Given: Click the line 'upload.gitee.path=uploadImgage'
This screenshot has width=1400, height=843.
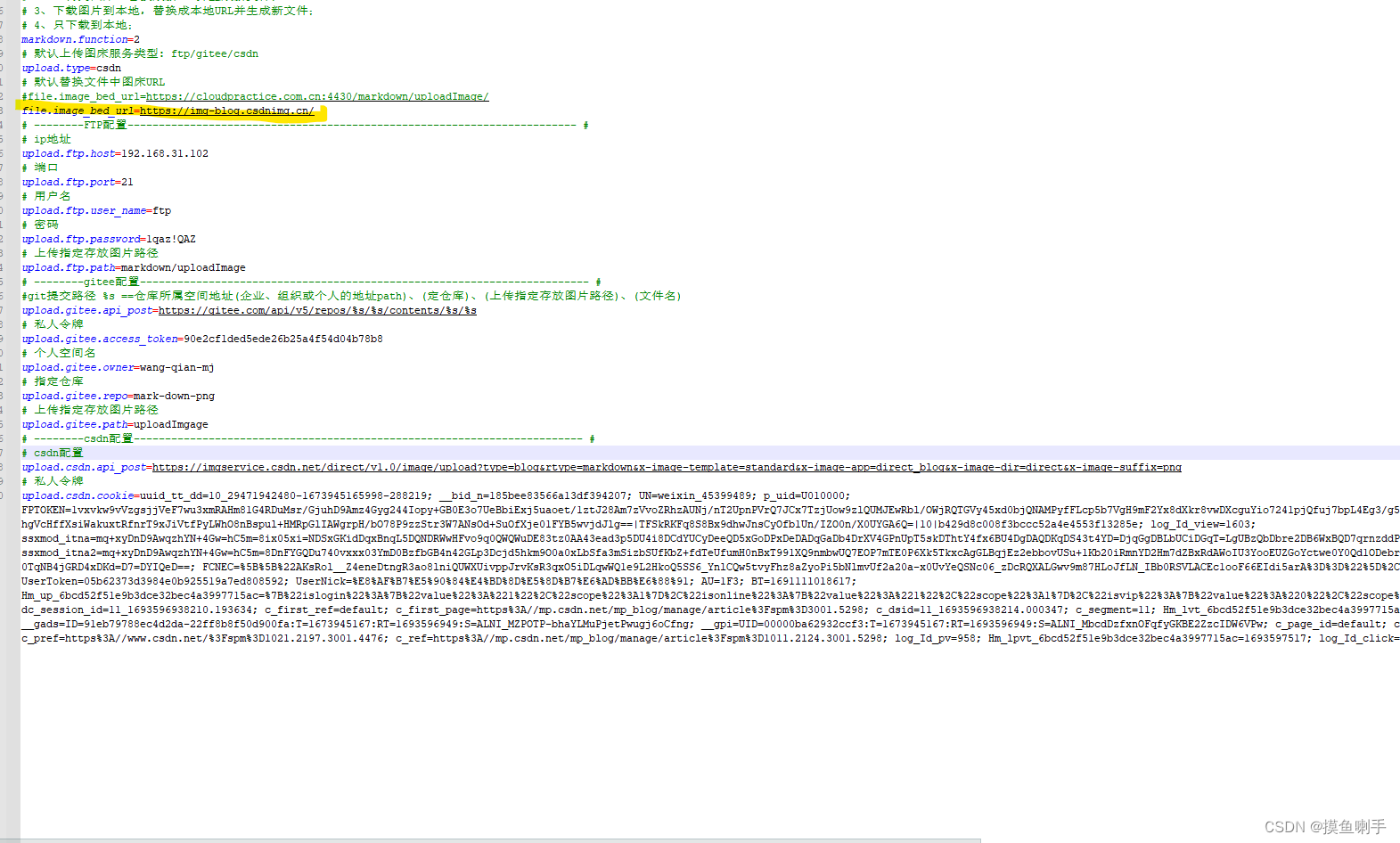Looking at the screenshot, I should (x=115, y=424).
